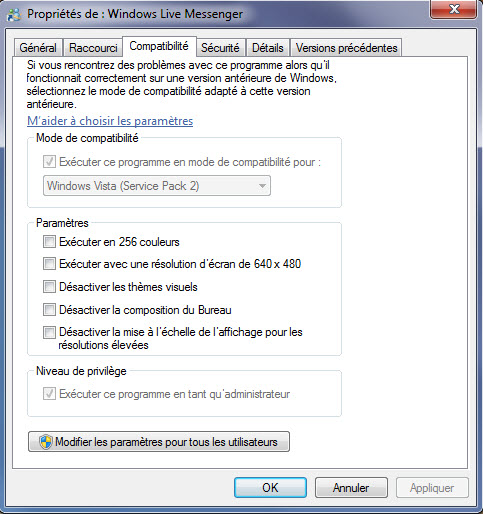
Task: Click the UAC shield icon on Modifier button
Action: click(45, 442)
